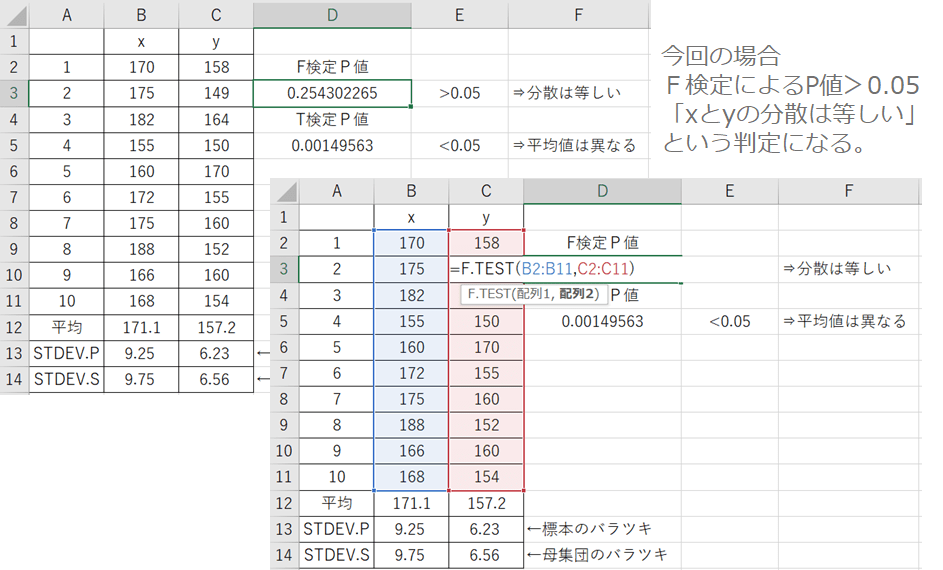Click 9.25 cell in back sheet

(141, 354)
